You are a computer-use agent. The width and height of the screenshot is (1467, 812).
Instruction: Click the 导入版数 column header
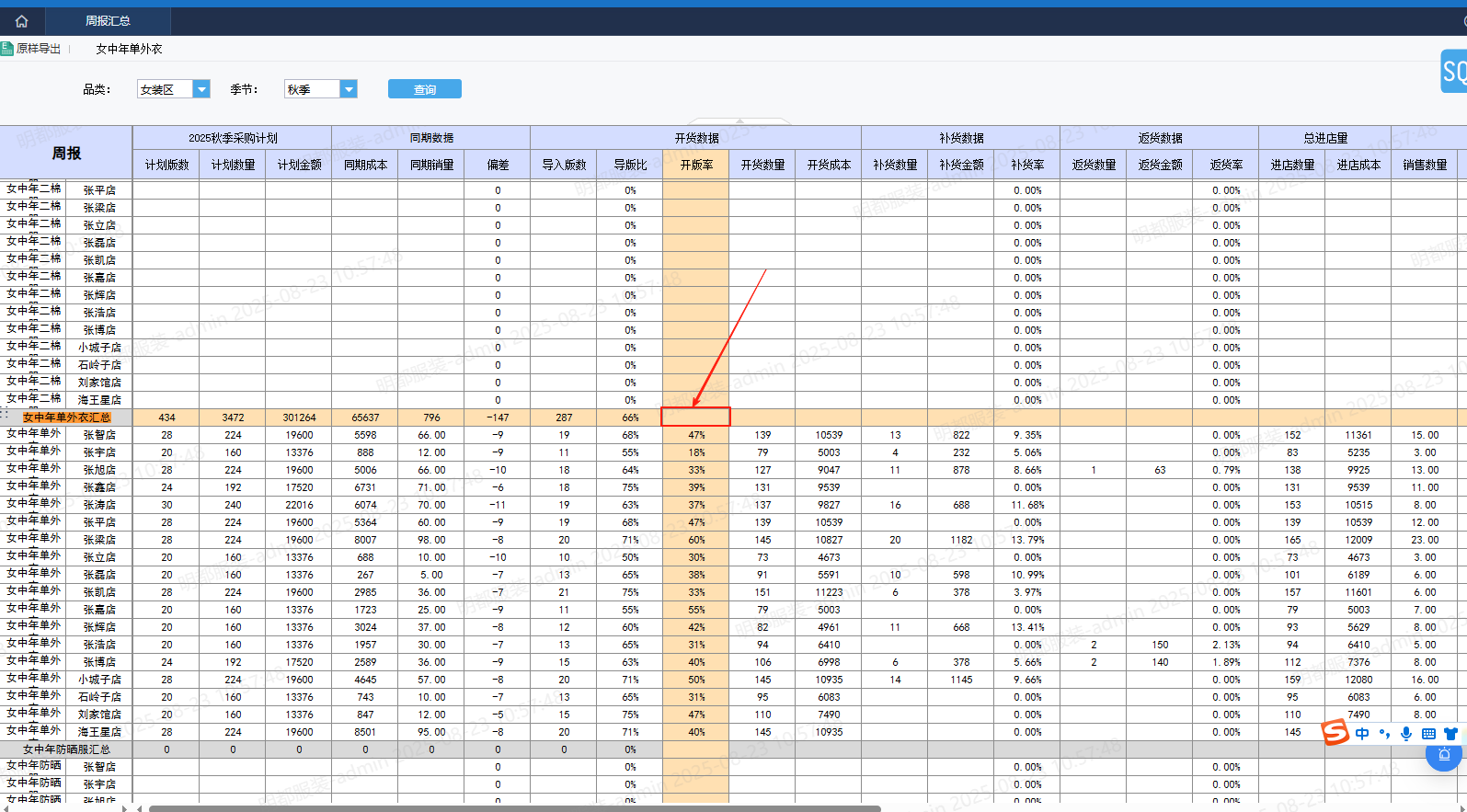[x=564, y=165]
